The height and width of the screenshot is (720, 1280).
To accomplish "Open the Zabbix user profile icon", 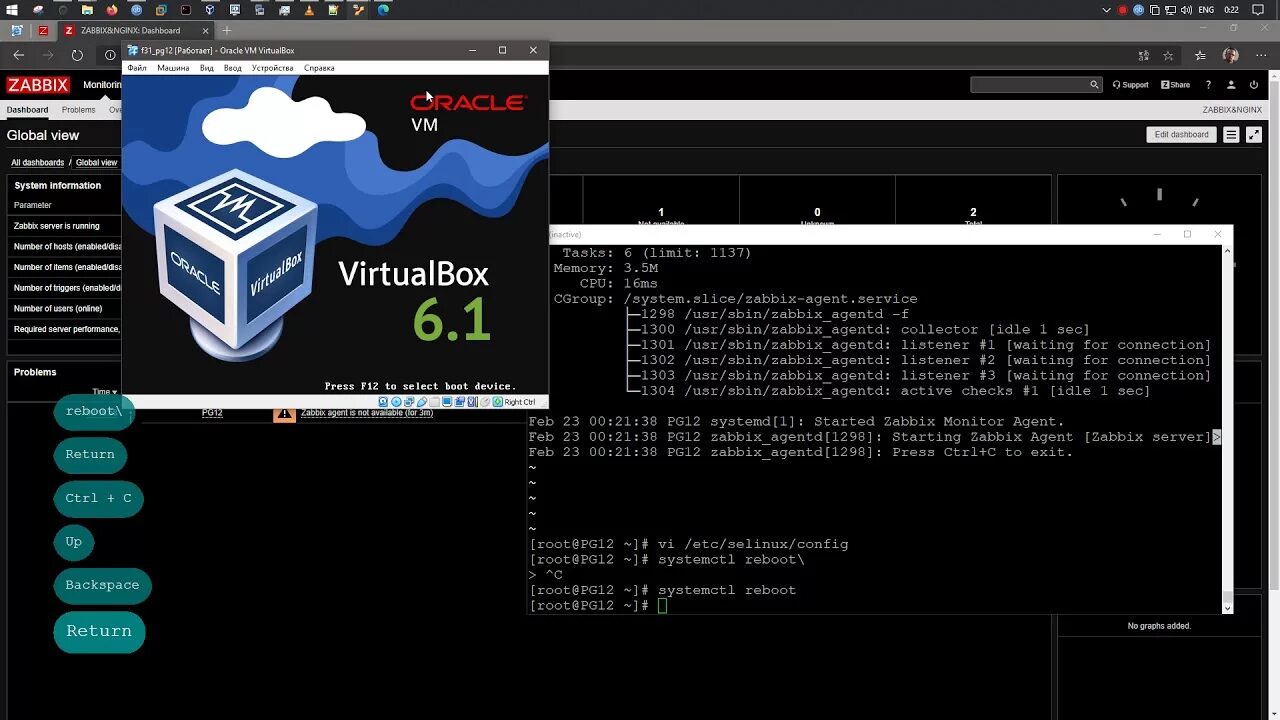I will pyautogui.click(x=1232, y=85).
